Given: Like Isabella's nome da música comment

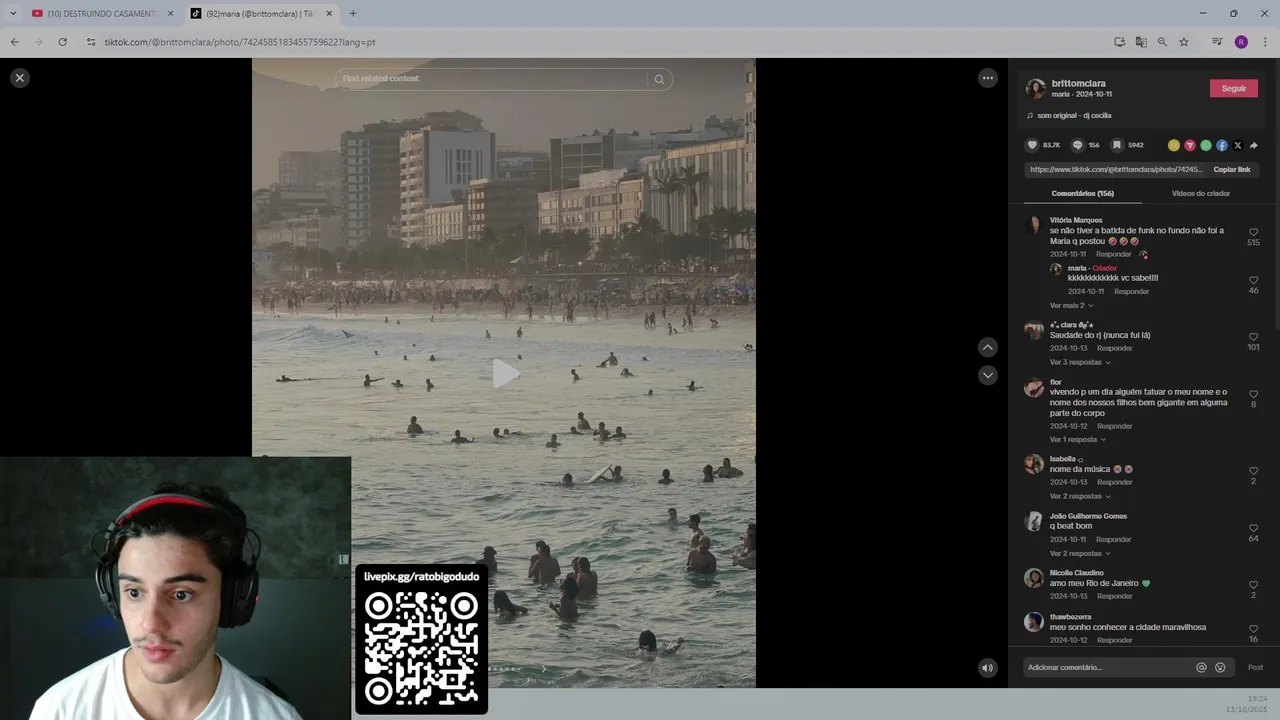Looking at the screenshot, I should [1253, 471].
